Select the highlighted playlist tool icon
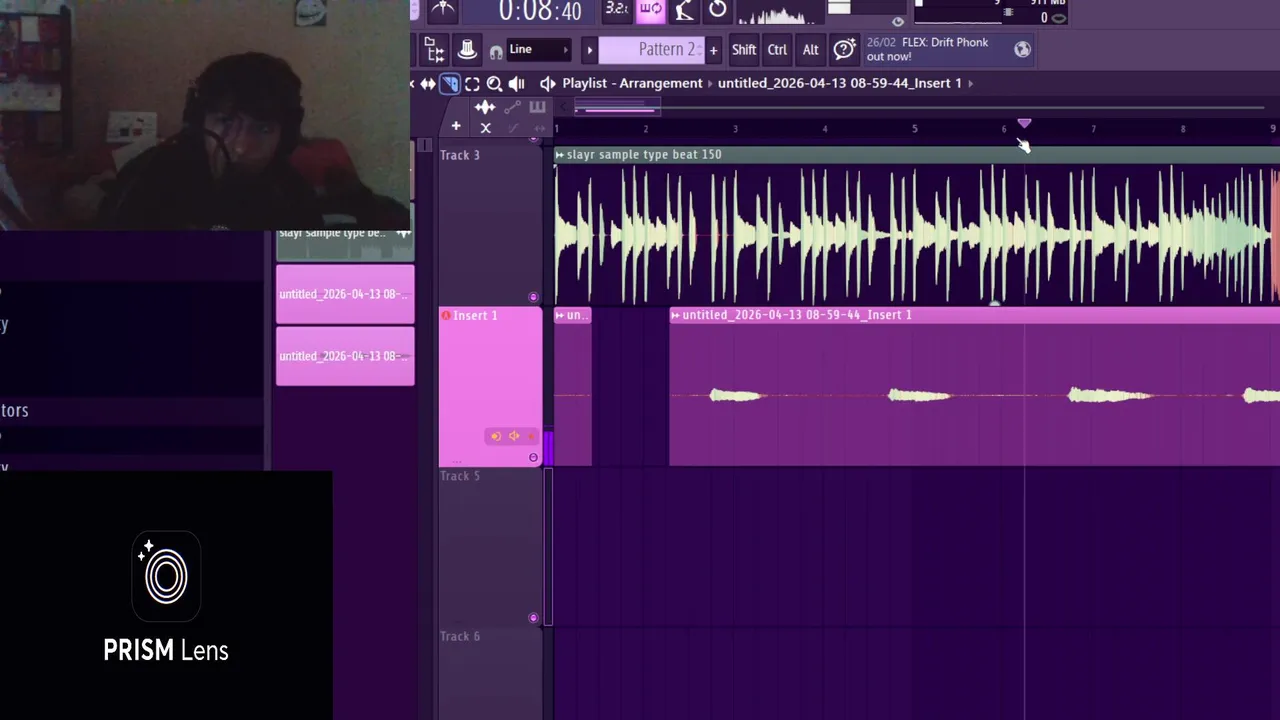 [x=450, y=84]
